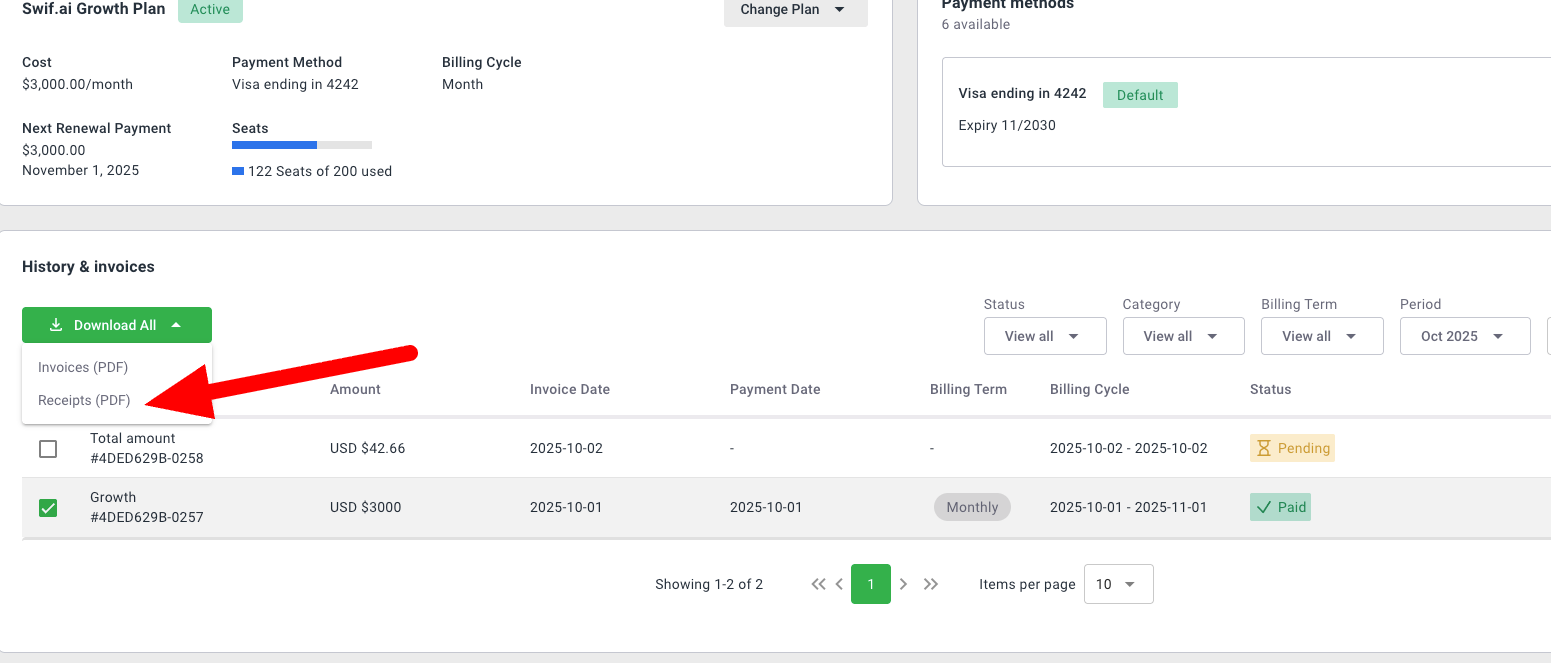Choose Receipts (PDF) from download menu

point(85,400)
